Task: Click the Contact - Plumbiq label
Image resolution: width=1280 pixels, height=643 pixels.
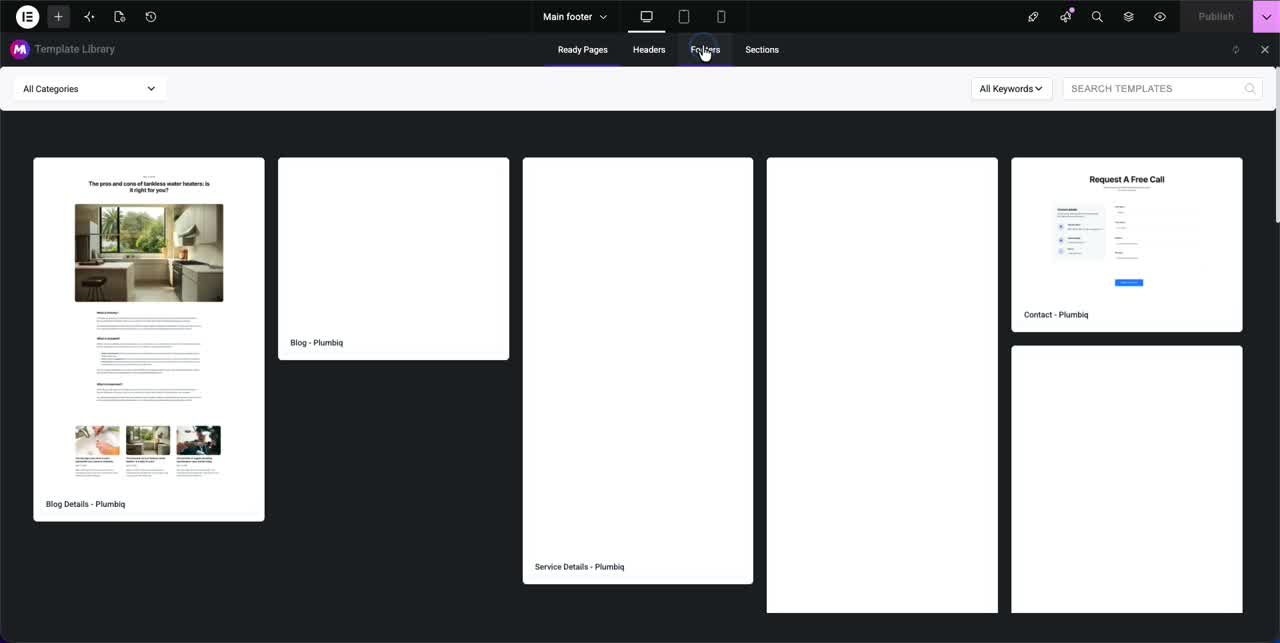Action: [1056, 315]
